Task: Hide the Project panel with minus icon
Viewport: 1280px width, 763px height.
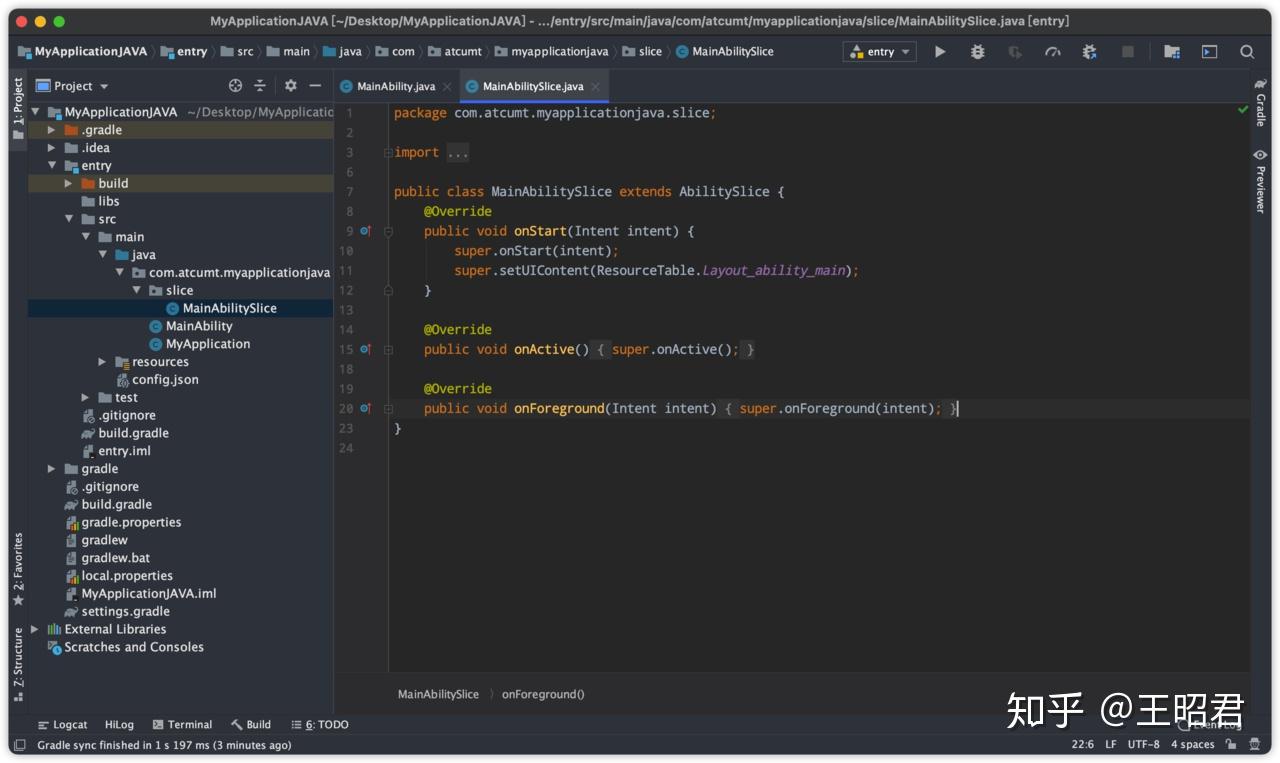Action: 316,86
